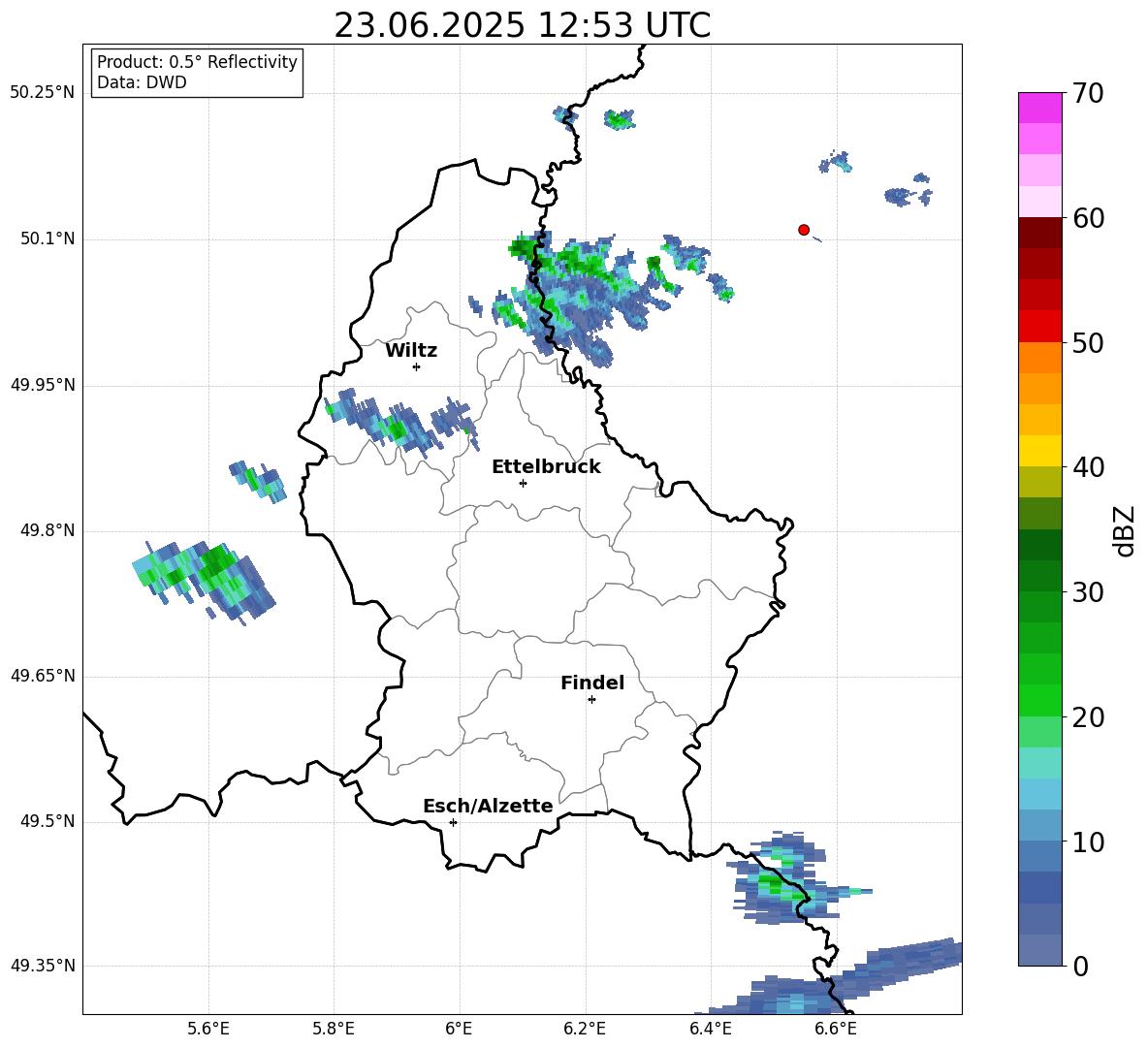The height and width of the screenshot is (1048, 1148).
Task: Click the Ettelbruck station cross marker
Action: pos(523,483)
